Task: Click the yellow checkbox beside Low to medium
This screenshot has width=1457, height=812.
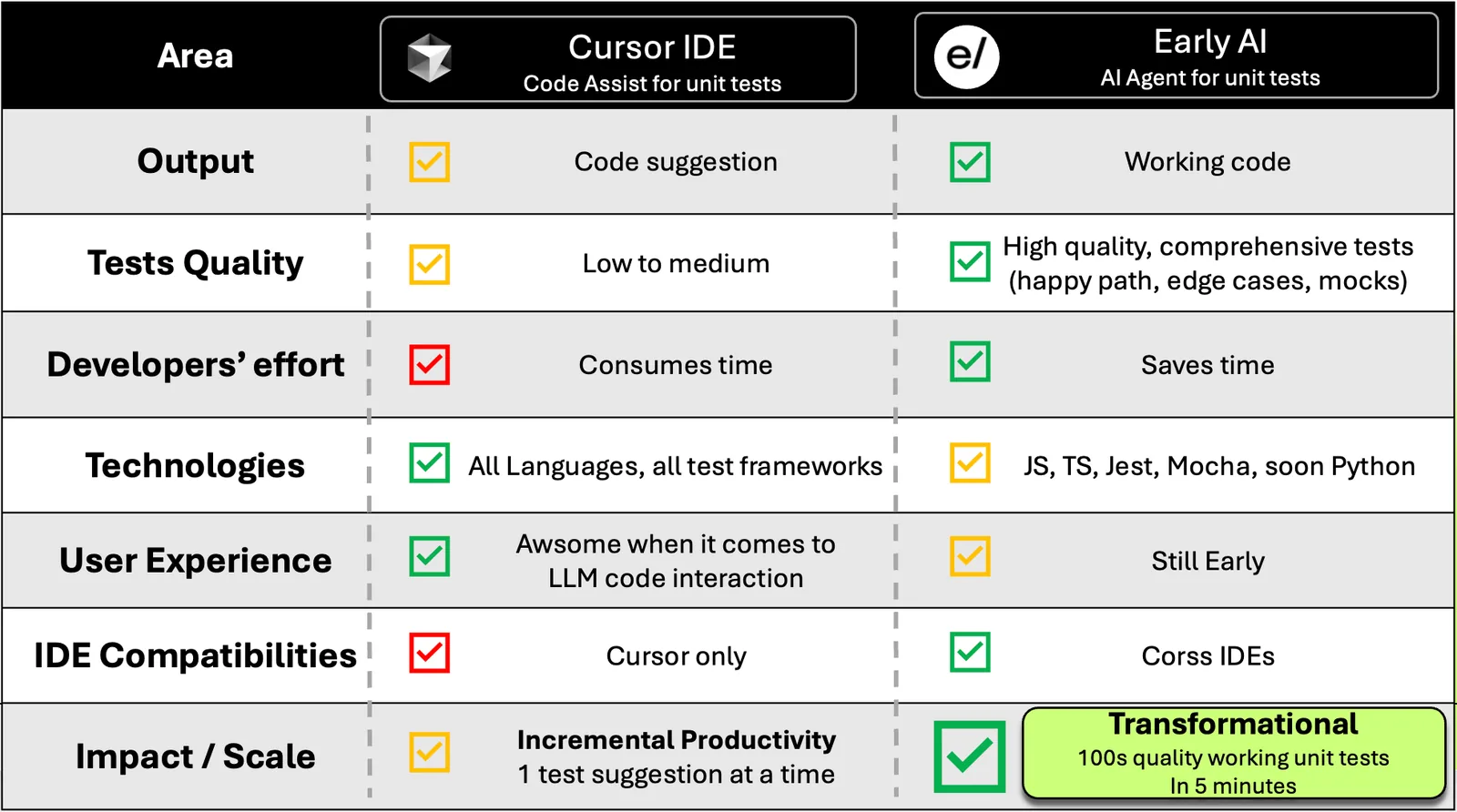Action: (429, 264)
